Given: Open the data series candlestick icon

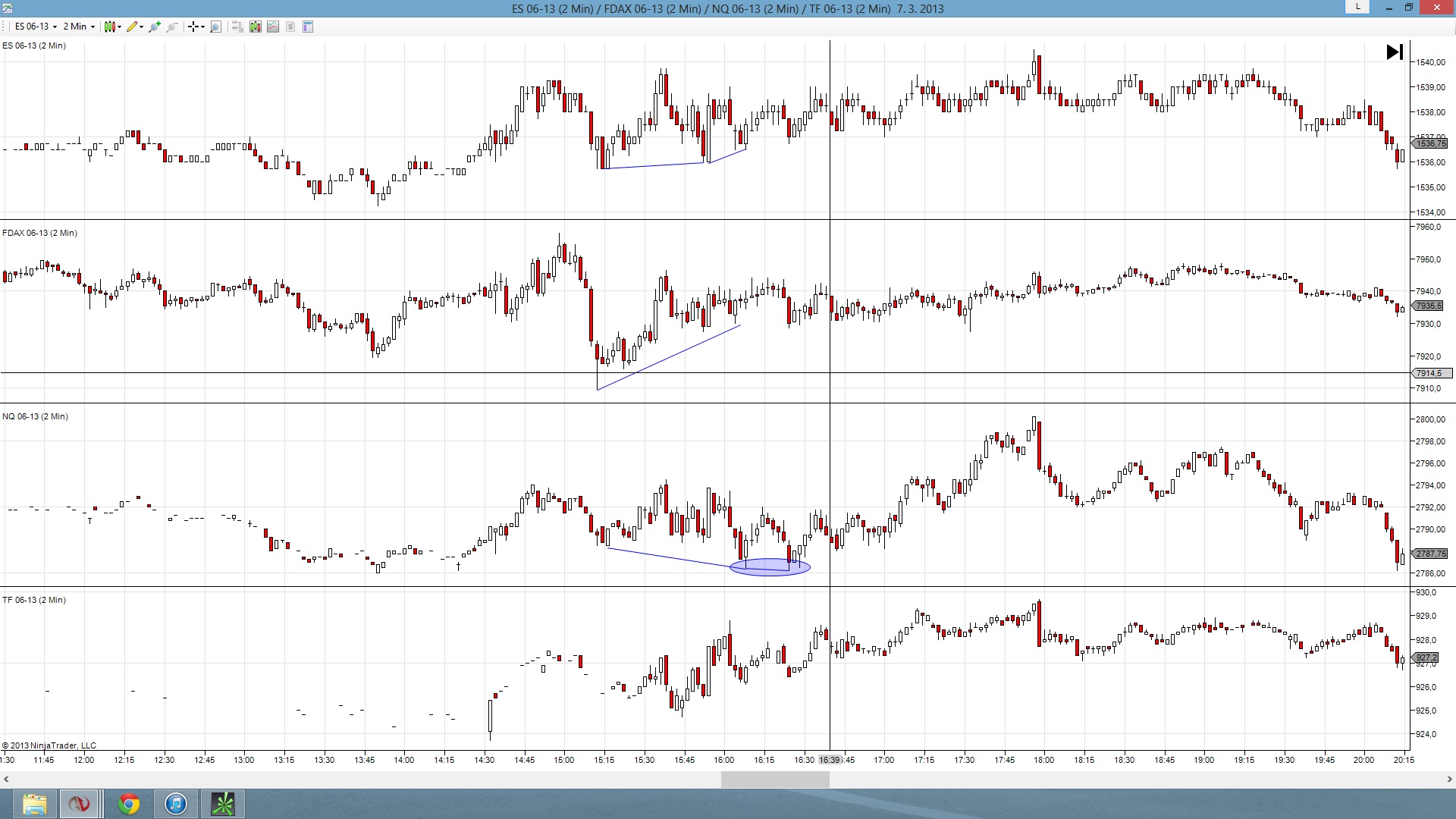Looking at the screenshot, I should pyautogui.click(x=255, y=27).
